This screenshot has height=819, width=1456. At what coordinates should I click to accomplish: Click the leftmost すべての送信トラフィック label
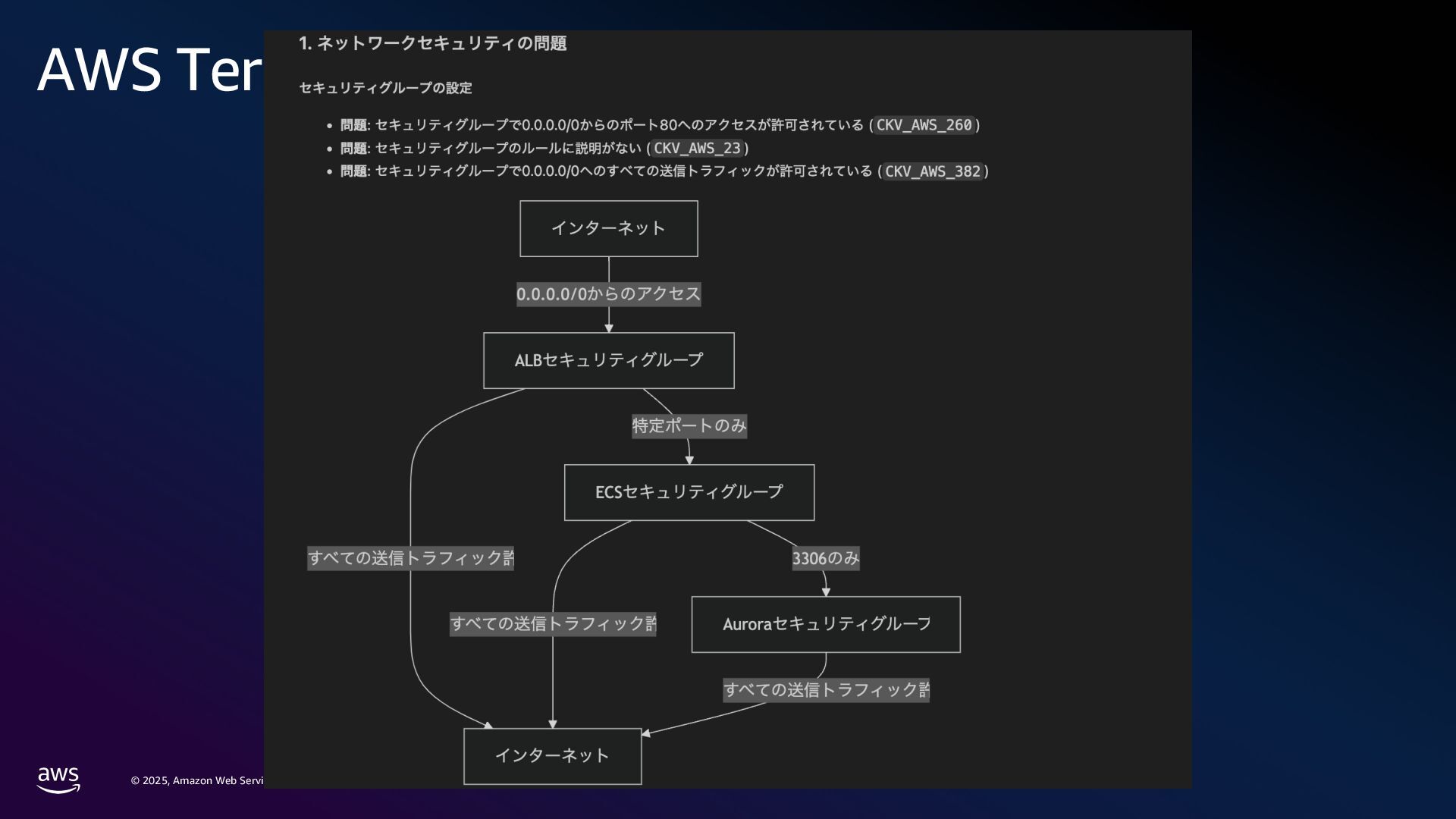pyautogui.click(x=410, y=558)
